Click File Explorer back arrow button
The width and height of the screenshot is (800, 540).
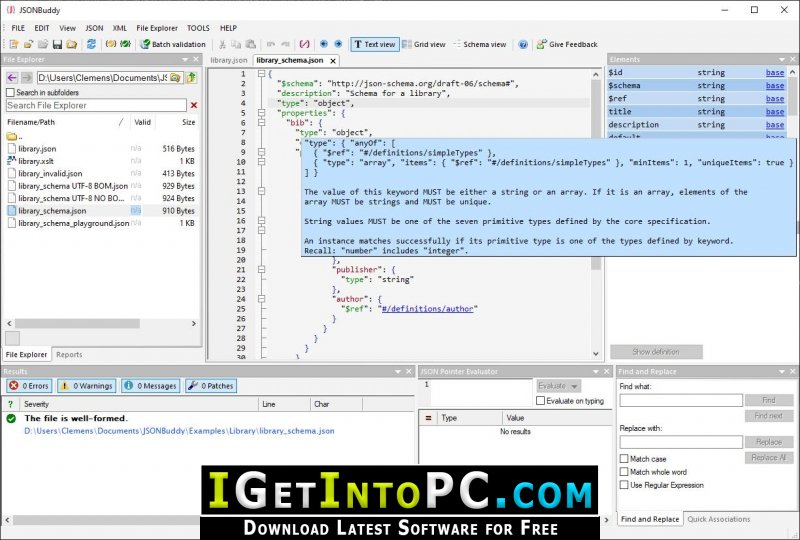pyautogui.click(x=12, y=78)
